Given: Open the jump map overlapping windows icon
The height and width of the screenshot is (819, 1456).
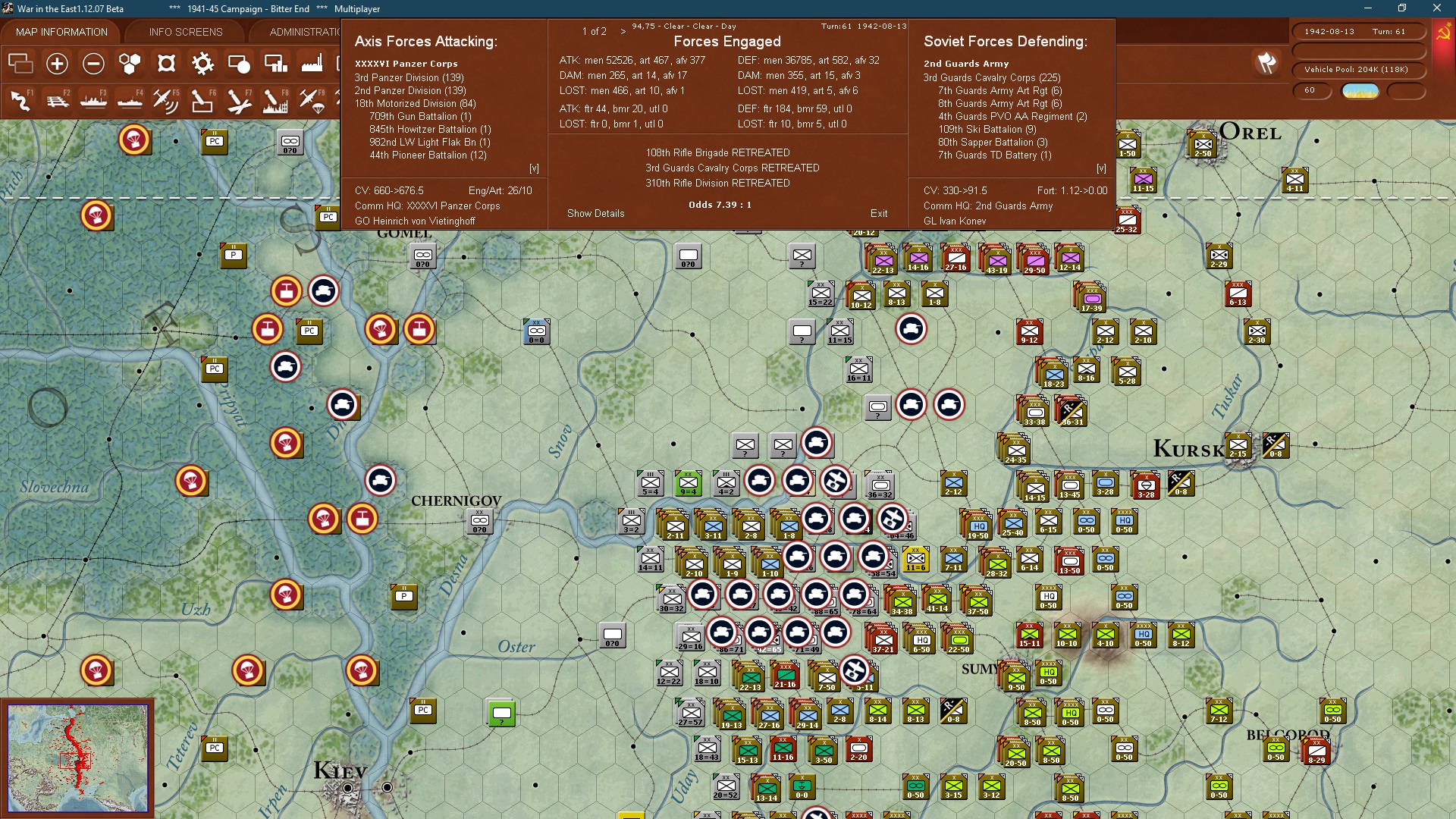Looking at the screenshot, I should (x=20, y=64).
